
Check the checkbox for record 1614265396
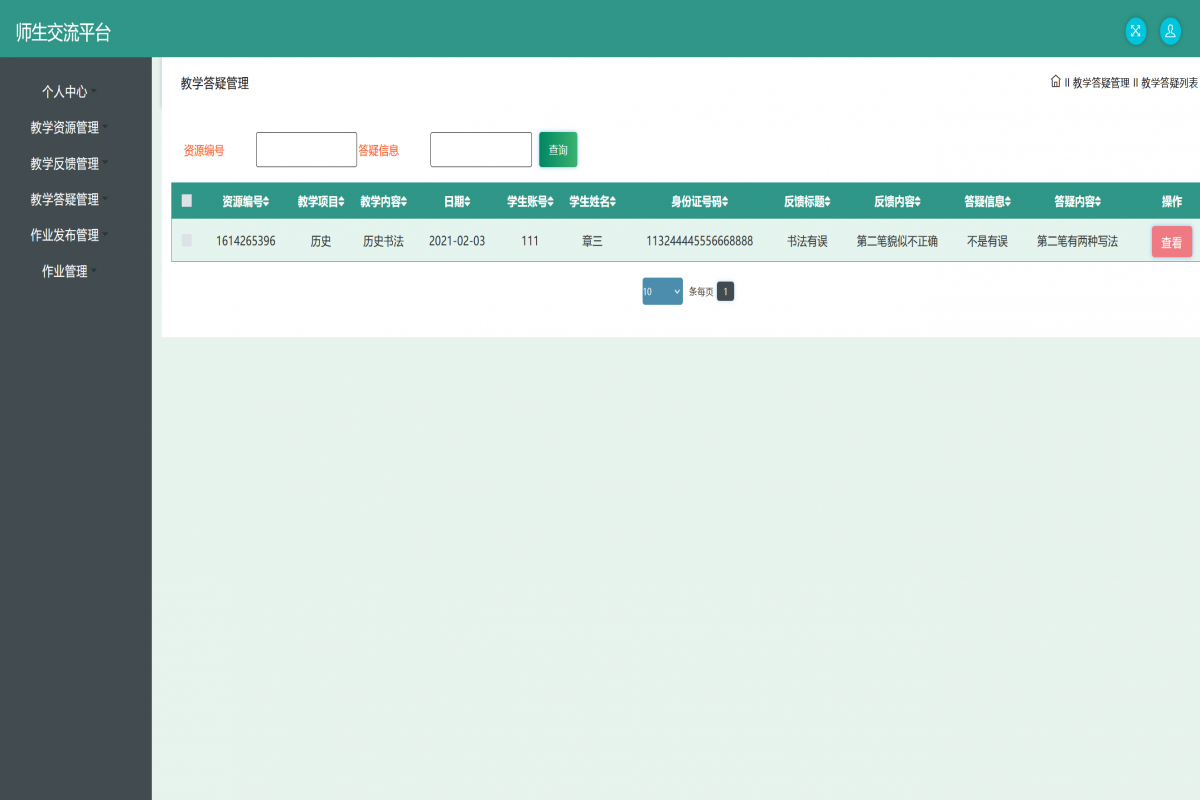click(x=187, y=241)
